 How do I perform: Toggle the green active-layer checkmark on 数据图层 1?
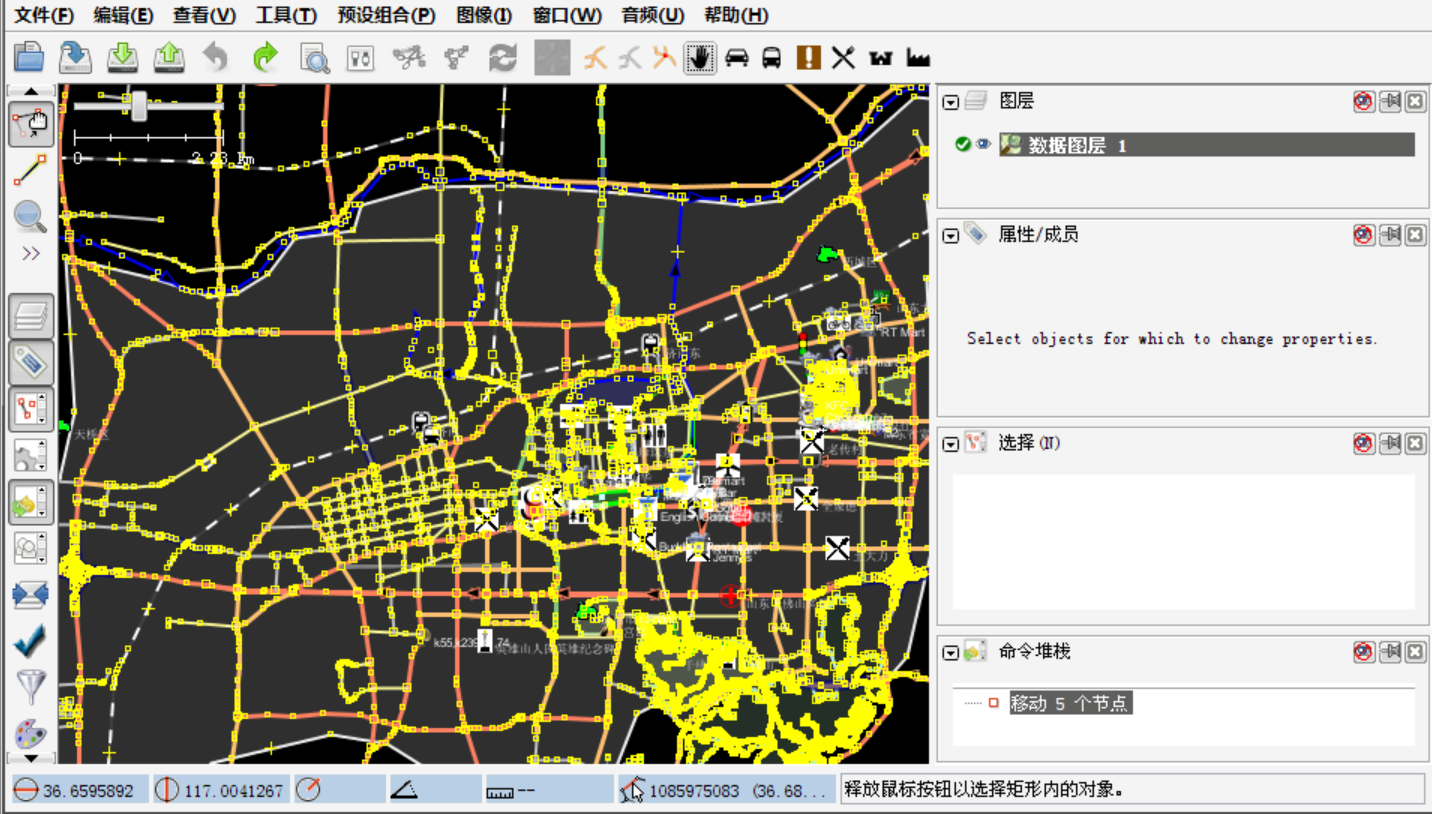(962, 144)
